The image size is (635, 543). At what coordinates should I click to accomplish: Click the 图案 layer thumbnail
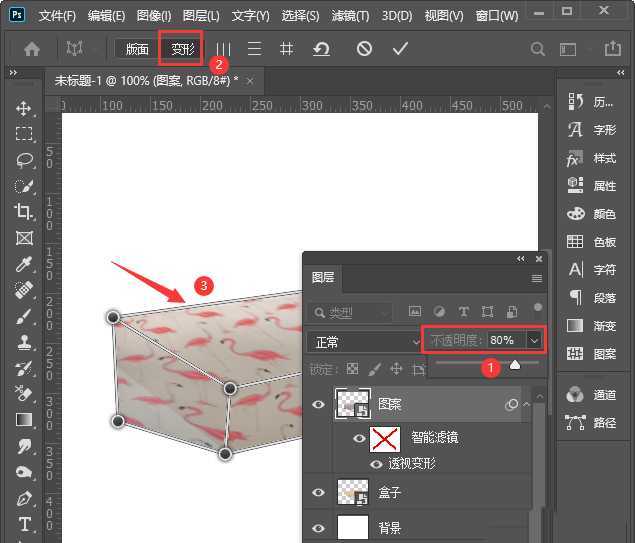click(x=351, y=404)
